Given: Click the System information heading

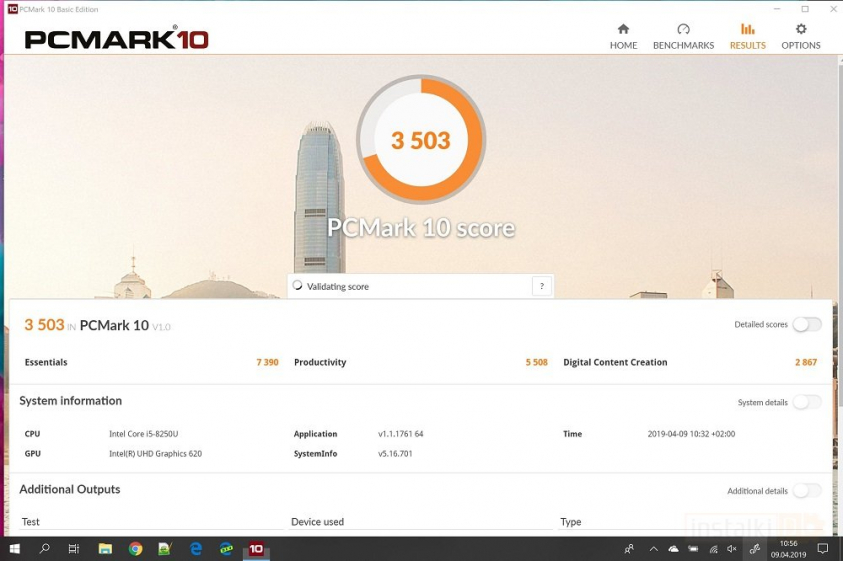Looking at the screenshot, I should click(70, 401).
